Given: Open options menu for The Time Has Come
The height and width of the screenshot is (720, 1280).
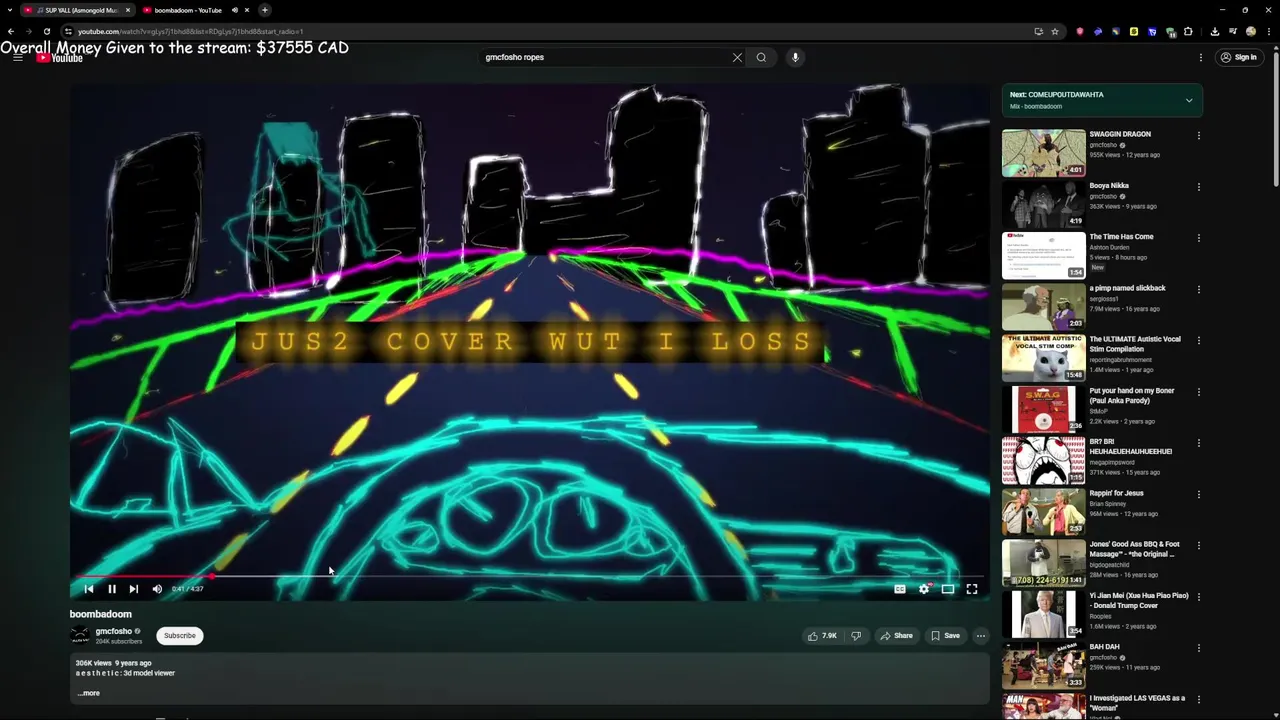Looking at the screenshot, I should click(1198, 238).
